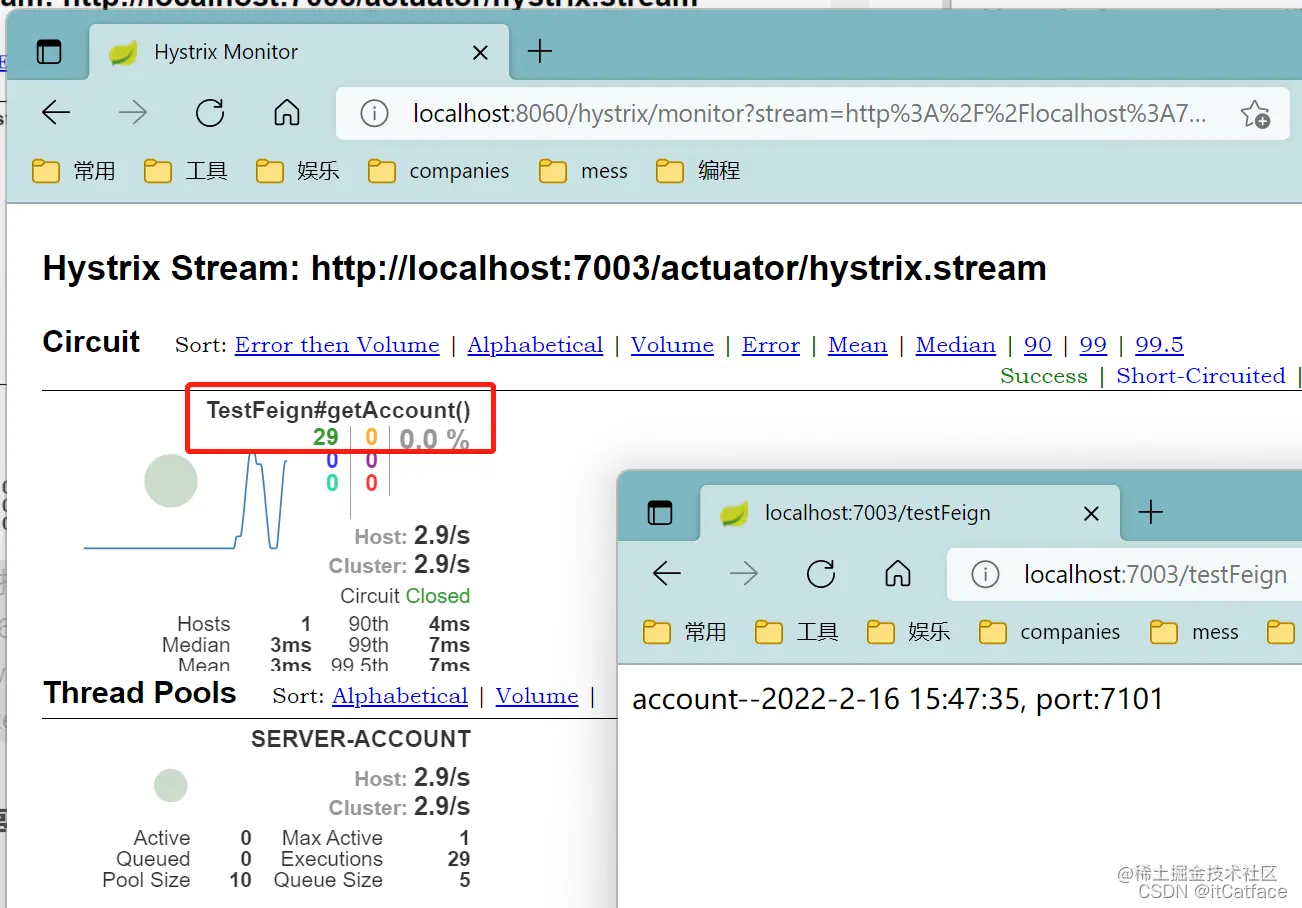Reload the Hystrix Monitor page

click(x=210, y=113)
